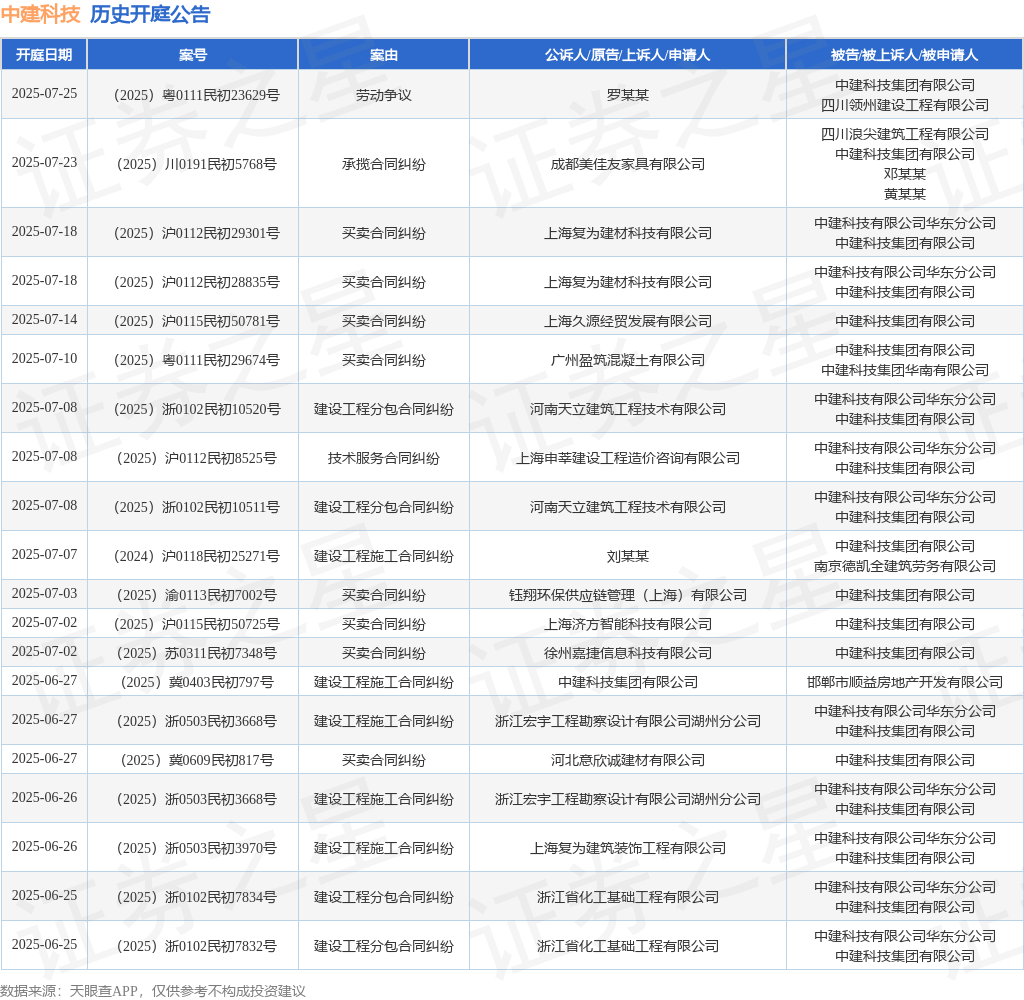1024x1000 pixels.
Task: Click plaintiff 徐州嘉捷信息科技有限公司
Action: 627,653
